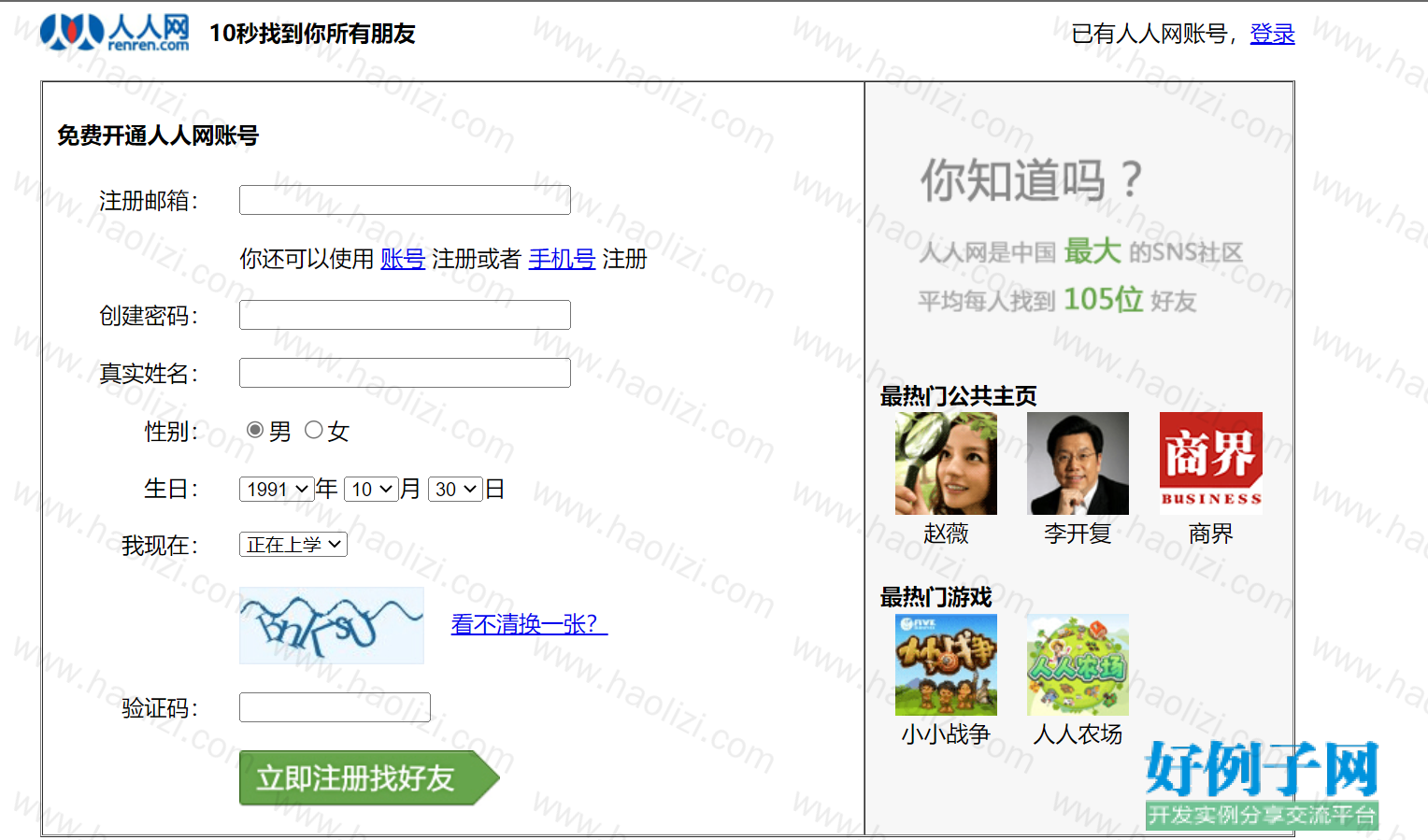The height and width of the screenshot is (840, 1428).
Task: Click the Renren logo at top left
Action: click(115, 33)
